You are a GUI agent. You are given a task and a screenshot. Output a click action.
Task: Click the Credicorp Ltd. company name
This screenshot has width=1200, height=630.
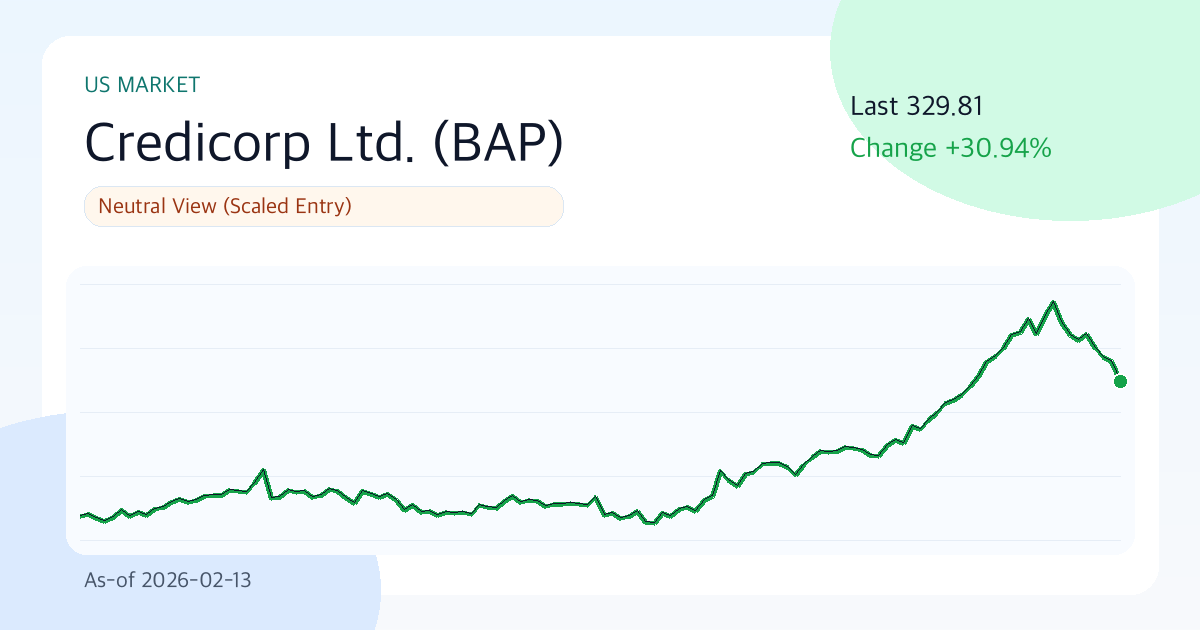click(249, 143)
